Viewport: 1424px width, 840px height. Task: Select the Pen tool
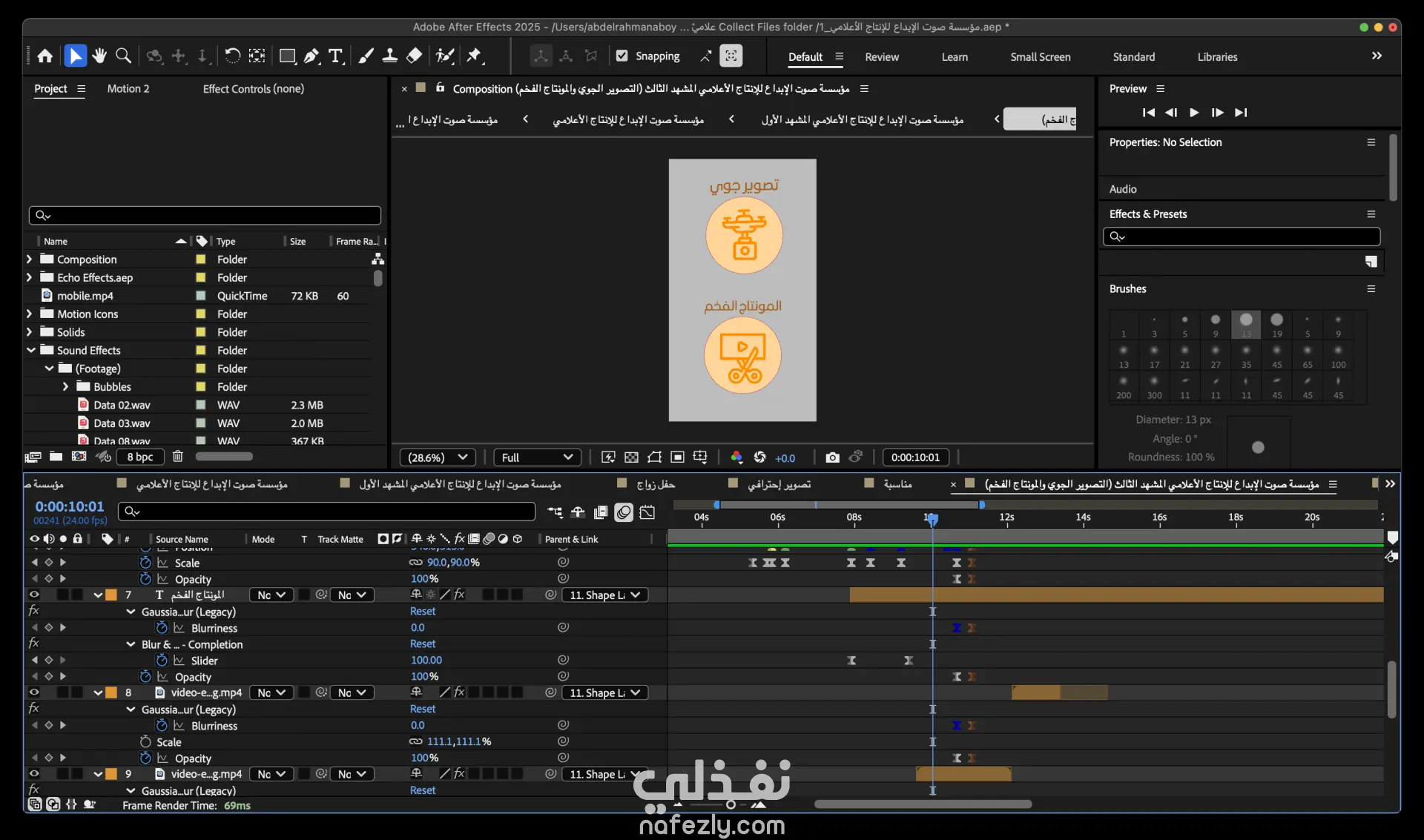[x=311, y=56]
